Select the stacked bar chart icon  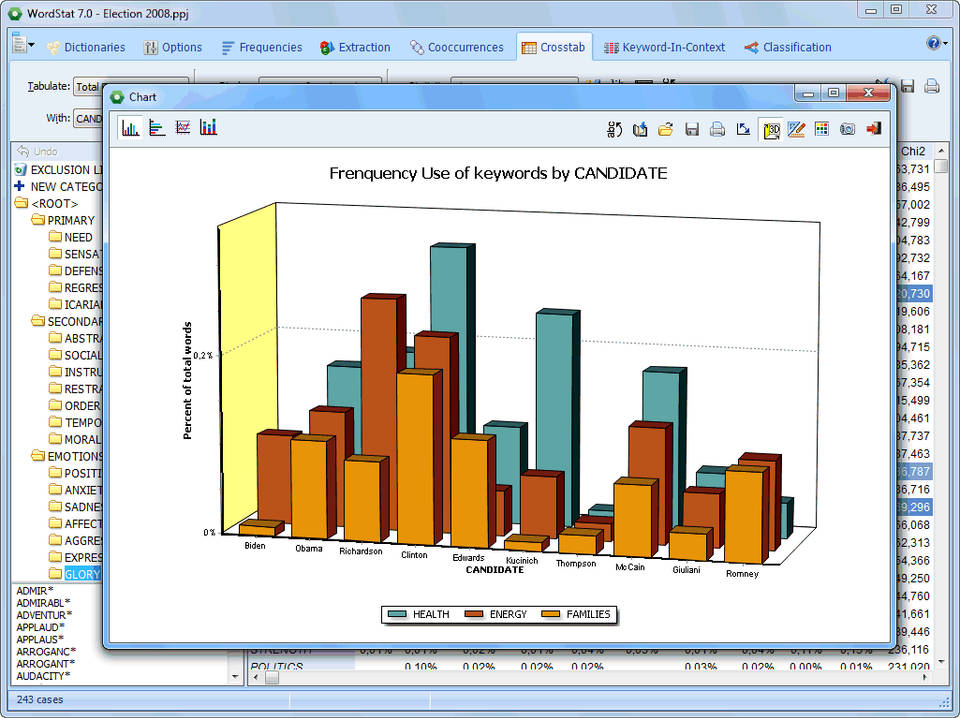tap(208, 128)
